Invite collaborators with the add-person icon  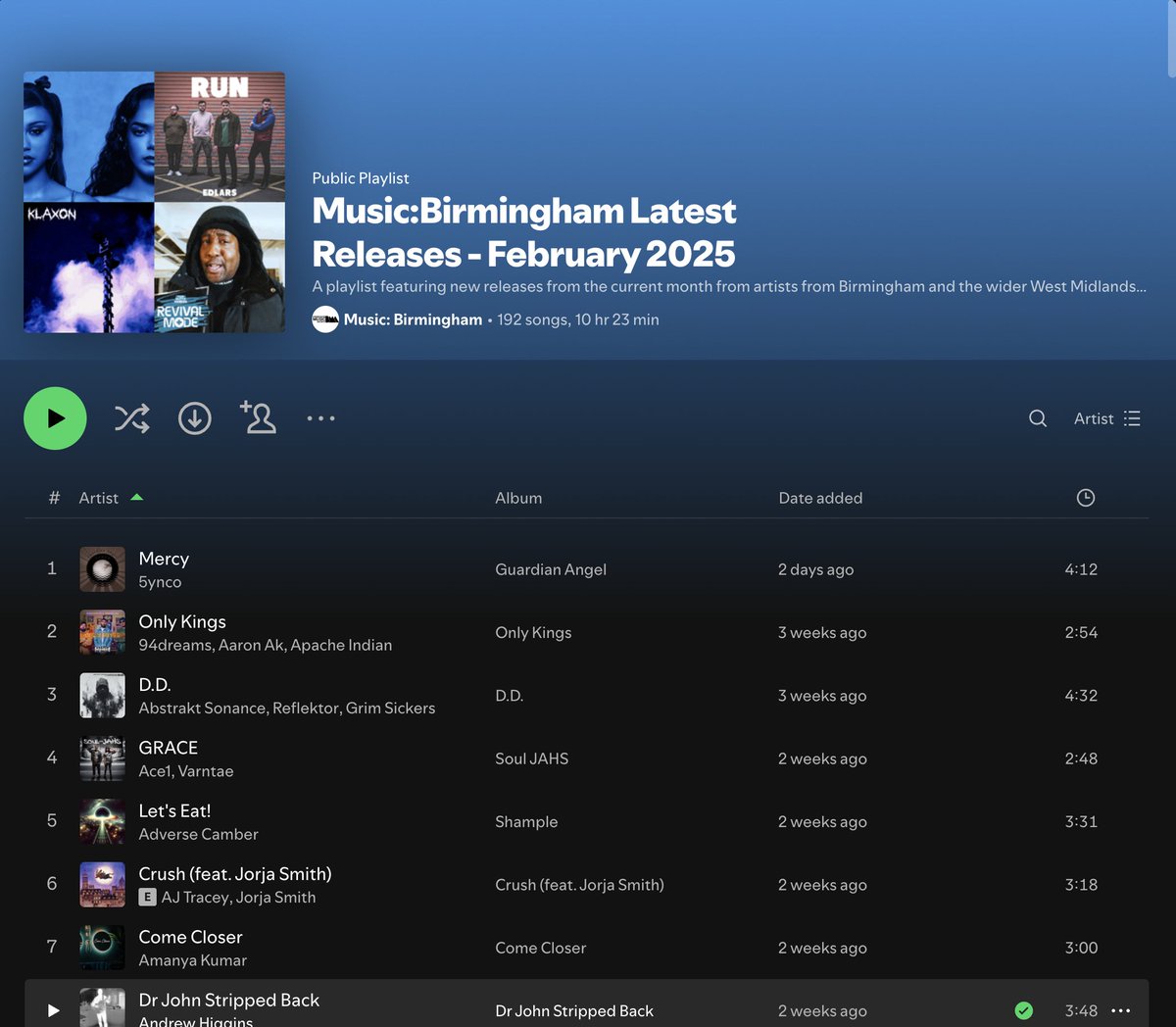259,417
